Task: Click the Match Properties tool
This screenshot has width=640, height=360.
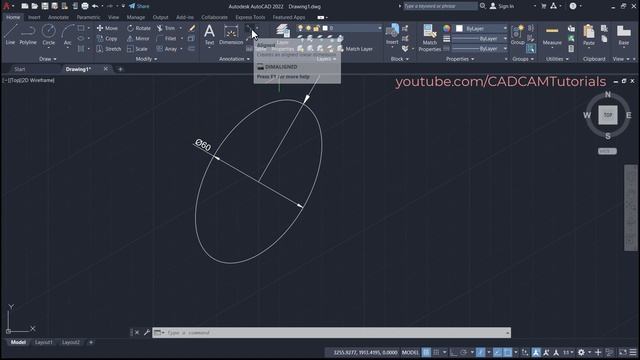Action: pos(429,38)
